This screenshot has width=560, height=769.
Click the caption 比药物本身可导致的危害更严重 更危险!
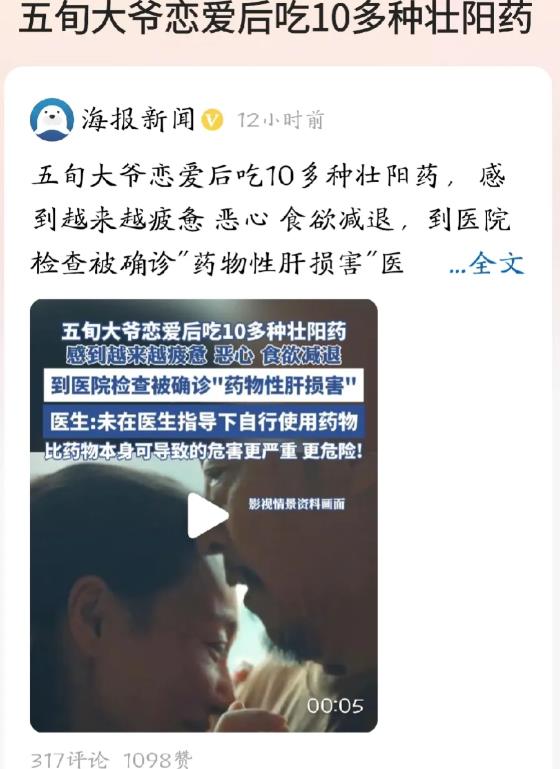pos(204,451)
